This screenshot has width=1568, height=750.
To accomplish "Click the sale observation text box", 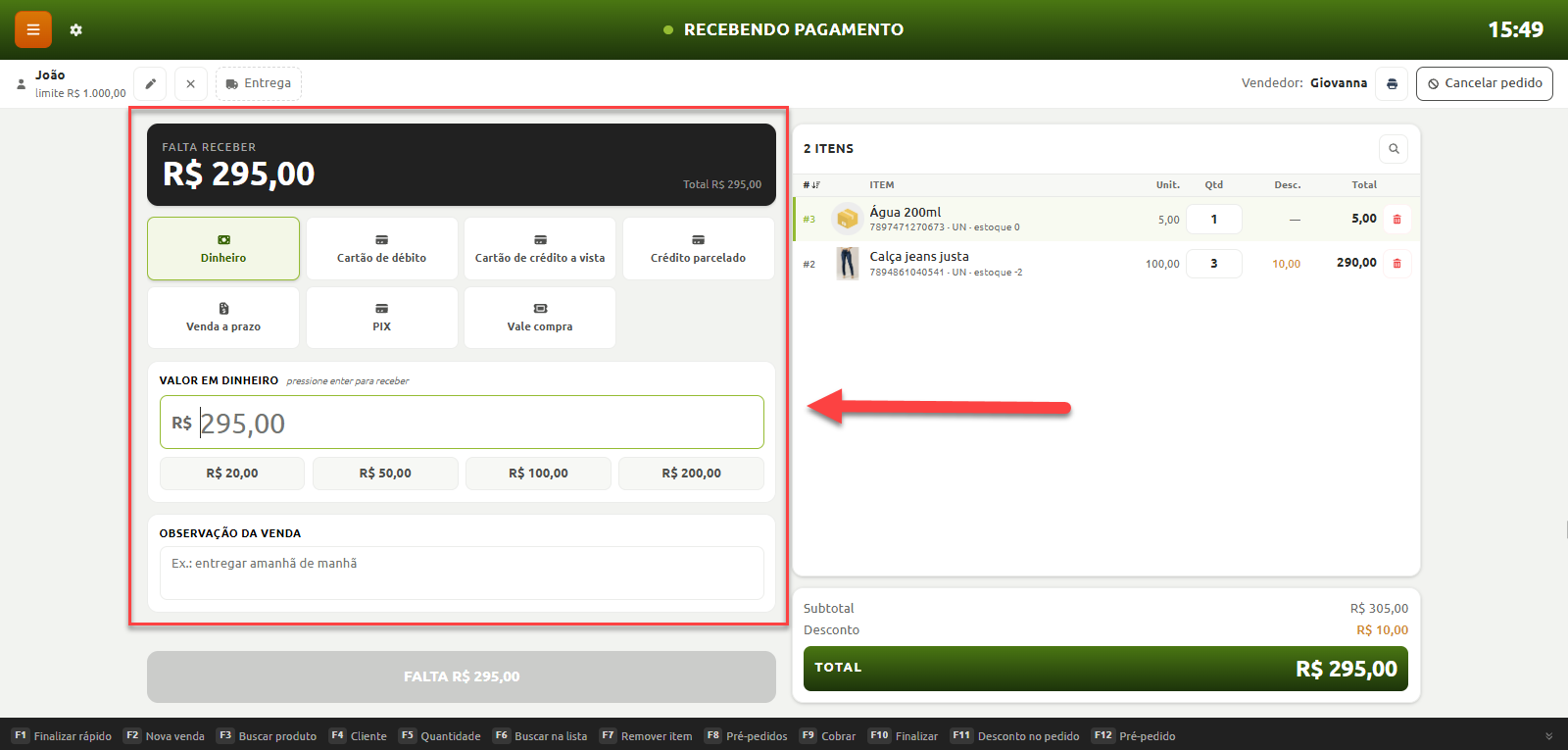I will pyautogui.click(x=462, y=573).
